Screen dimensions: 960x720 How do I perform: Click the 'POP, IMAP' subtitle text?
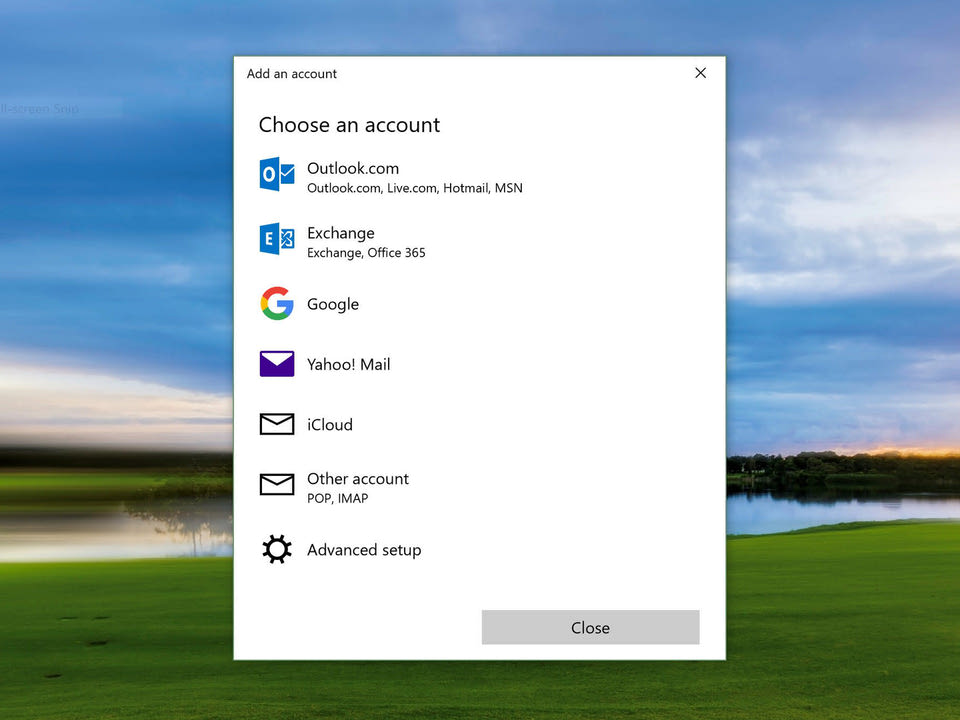coord(337,498)
